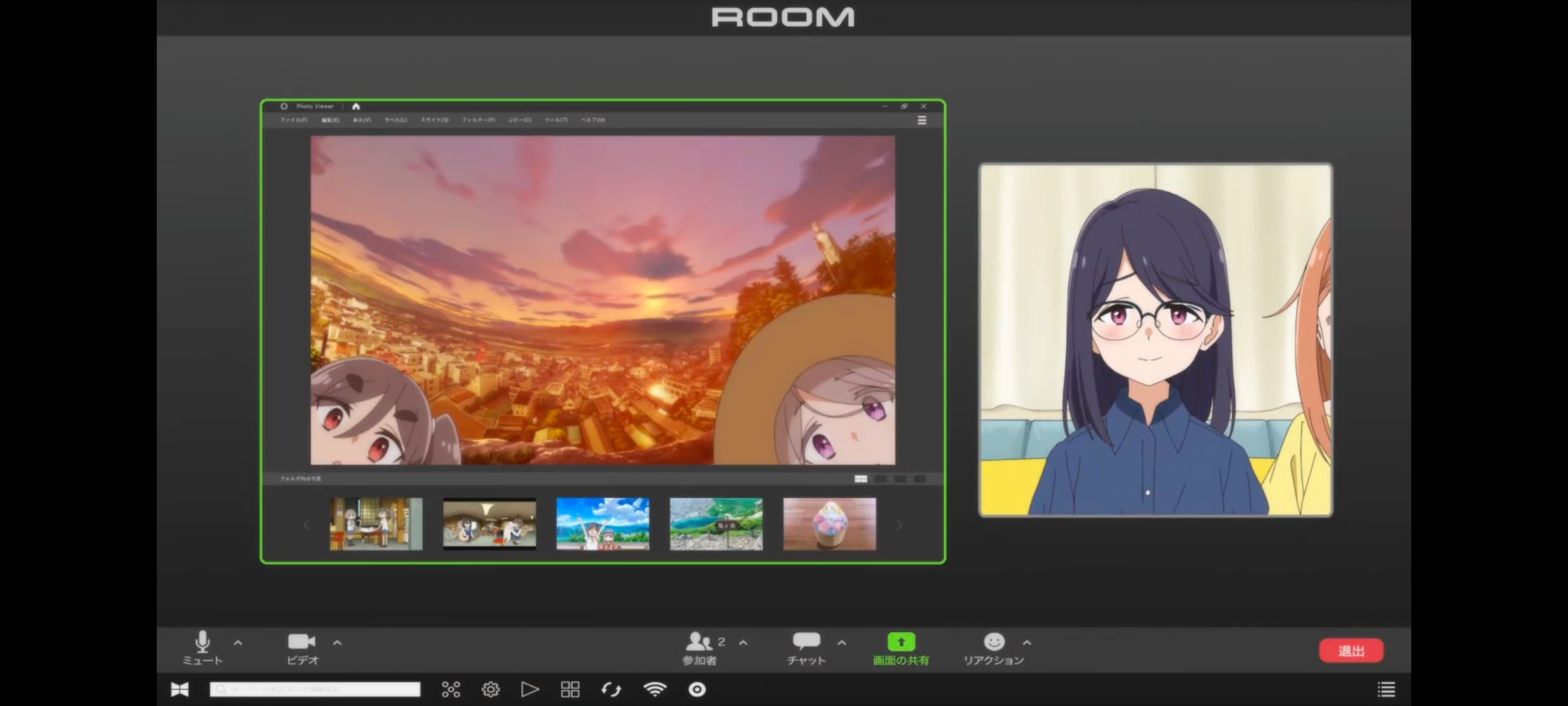
Task: Select the highlighted thumbnail view-mode icon
Action: pyautogui.click(x=861, y=480)
